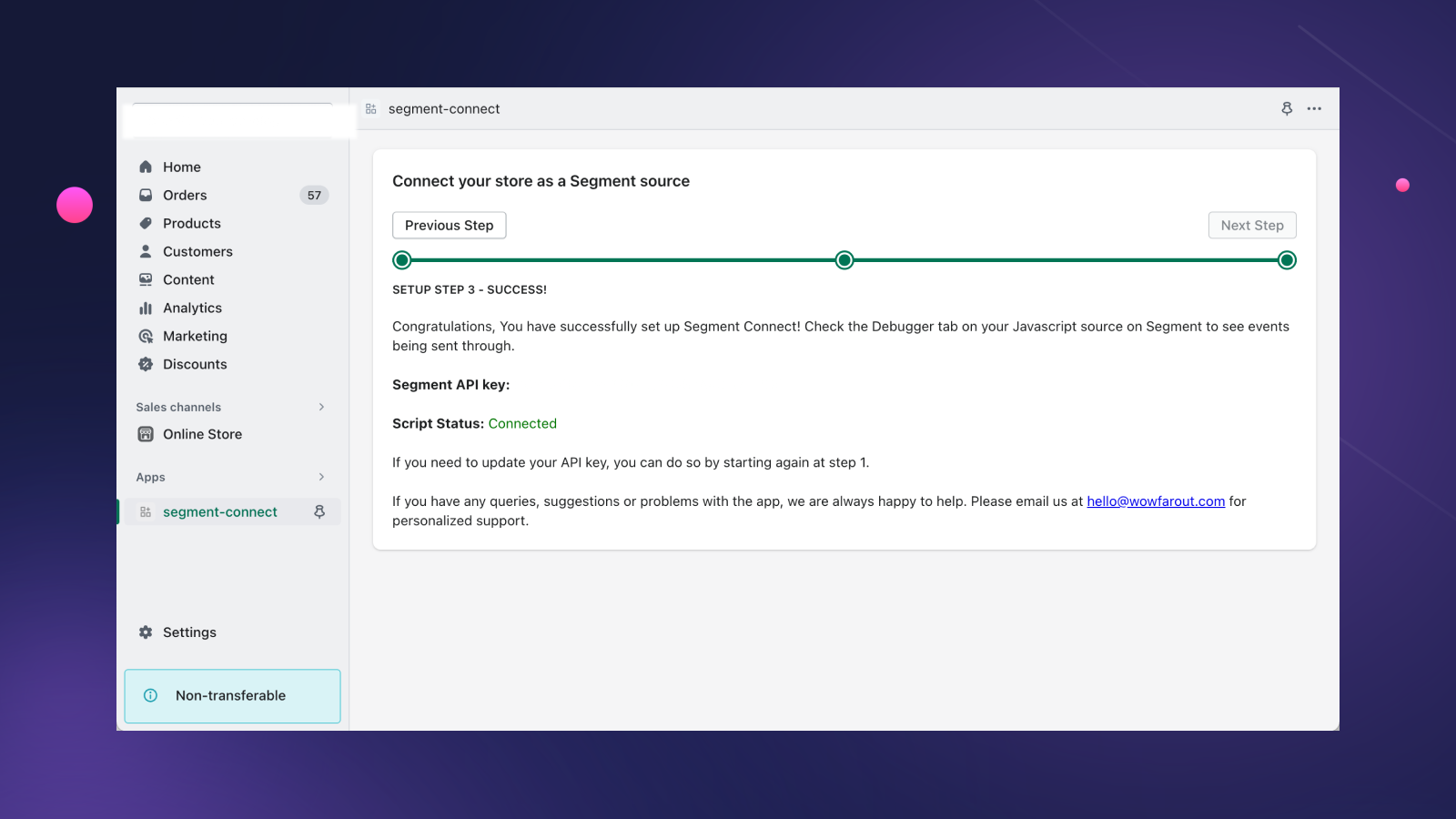Expand the Apps section chevron
This screenshot has width=1456, height=819.
point(321,477)
